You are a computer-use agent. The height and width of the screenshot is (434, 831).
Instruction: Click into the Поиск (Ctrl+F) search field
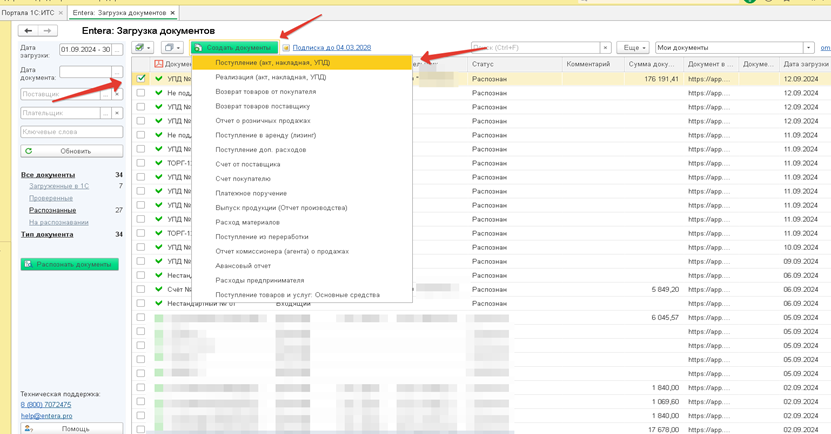click(x=535, y=48)
